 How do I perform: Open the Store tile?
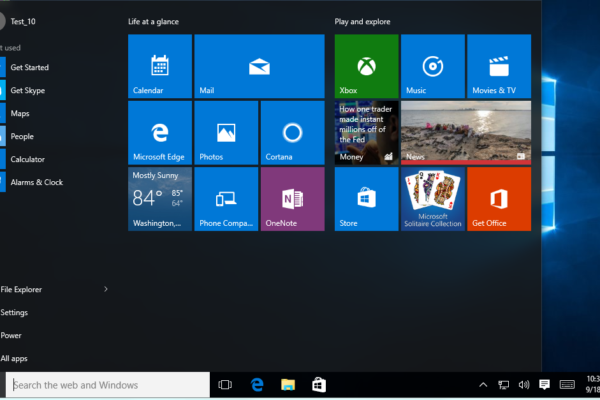click(367, 199)
